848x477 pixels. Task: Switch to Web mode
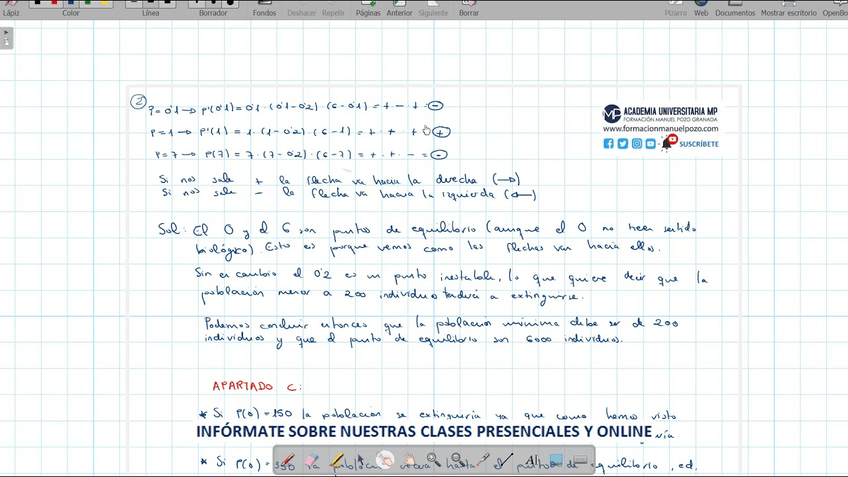(x=701, y=8)
